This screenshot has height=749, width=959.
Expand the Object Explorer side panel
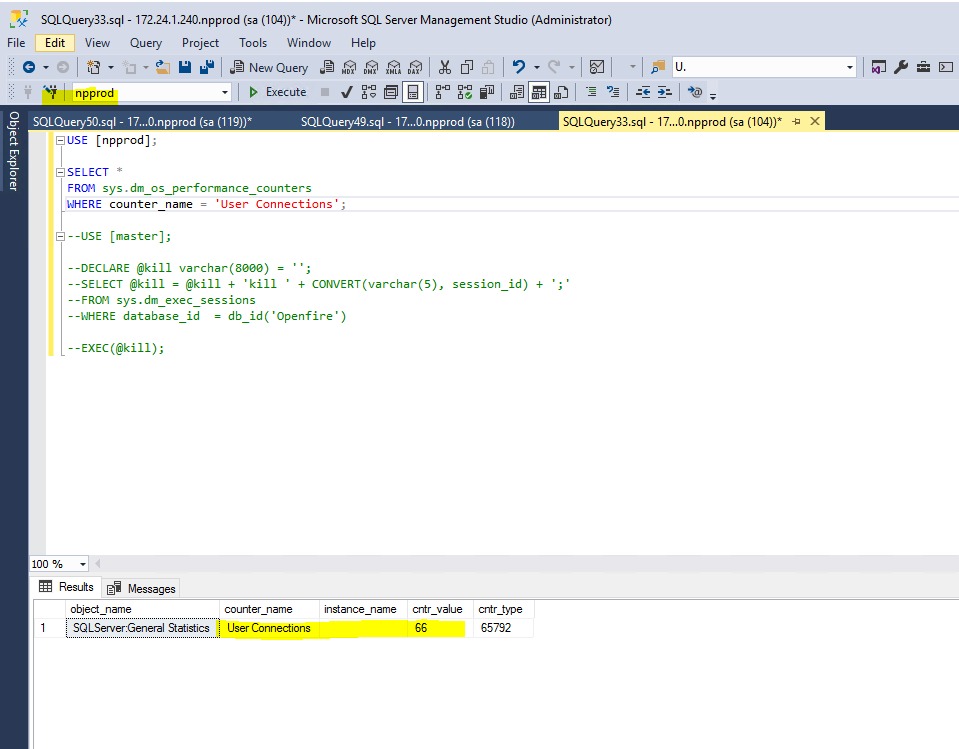13,151
